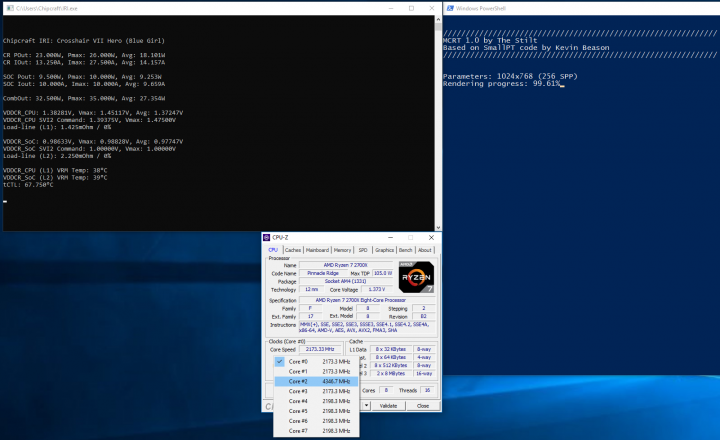
Task: Select Core #7 at 2198.3 MHz
Action: (316, 431)
